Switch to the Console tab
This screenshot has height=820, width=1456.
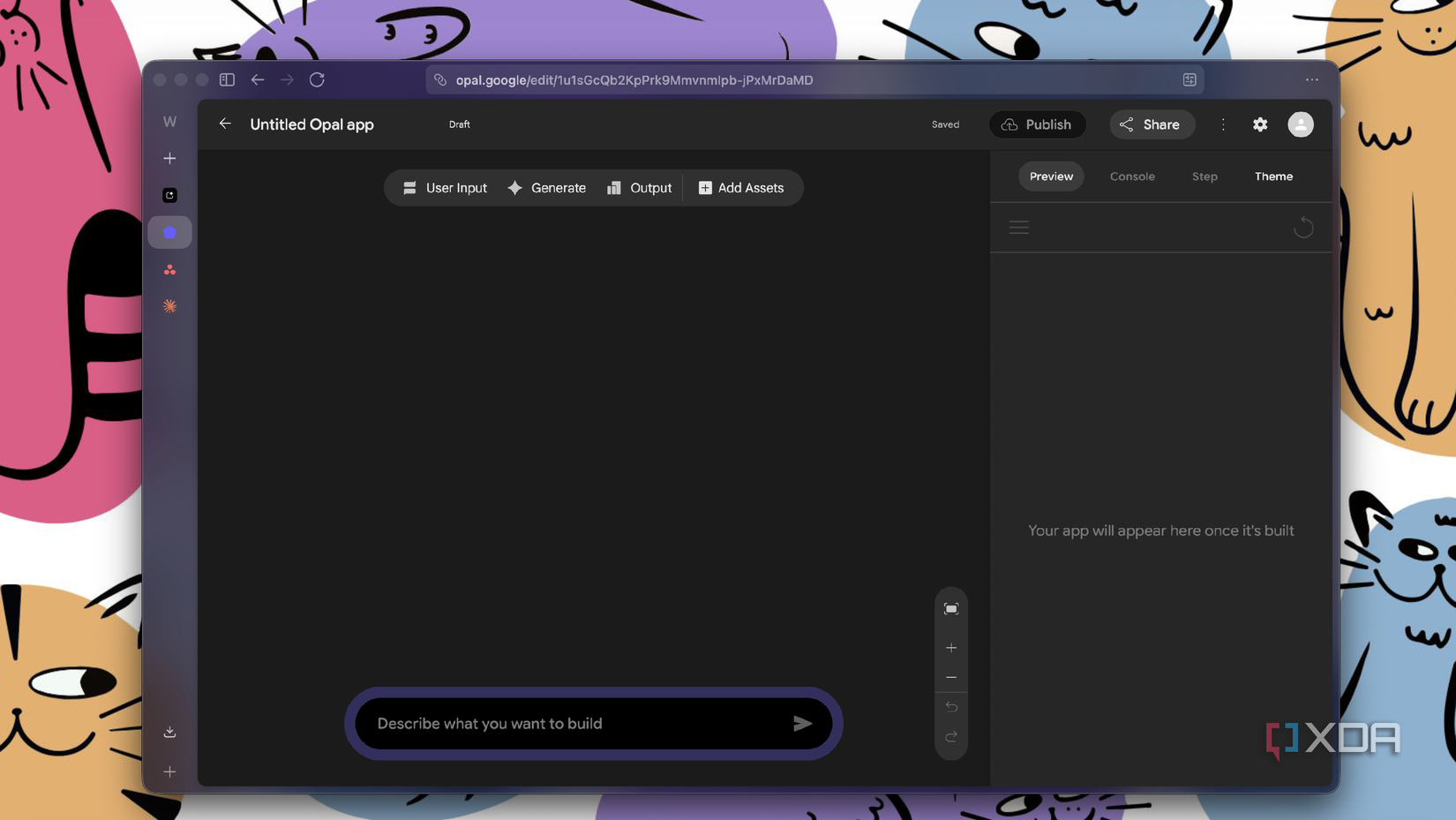click(1132, 177)
